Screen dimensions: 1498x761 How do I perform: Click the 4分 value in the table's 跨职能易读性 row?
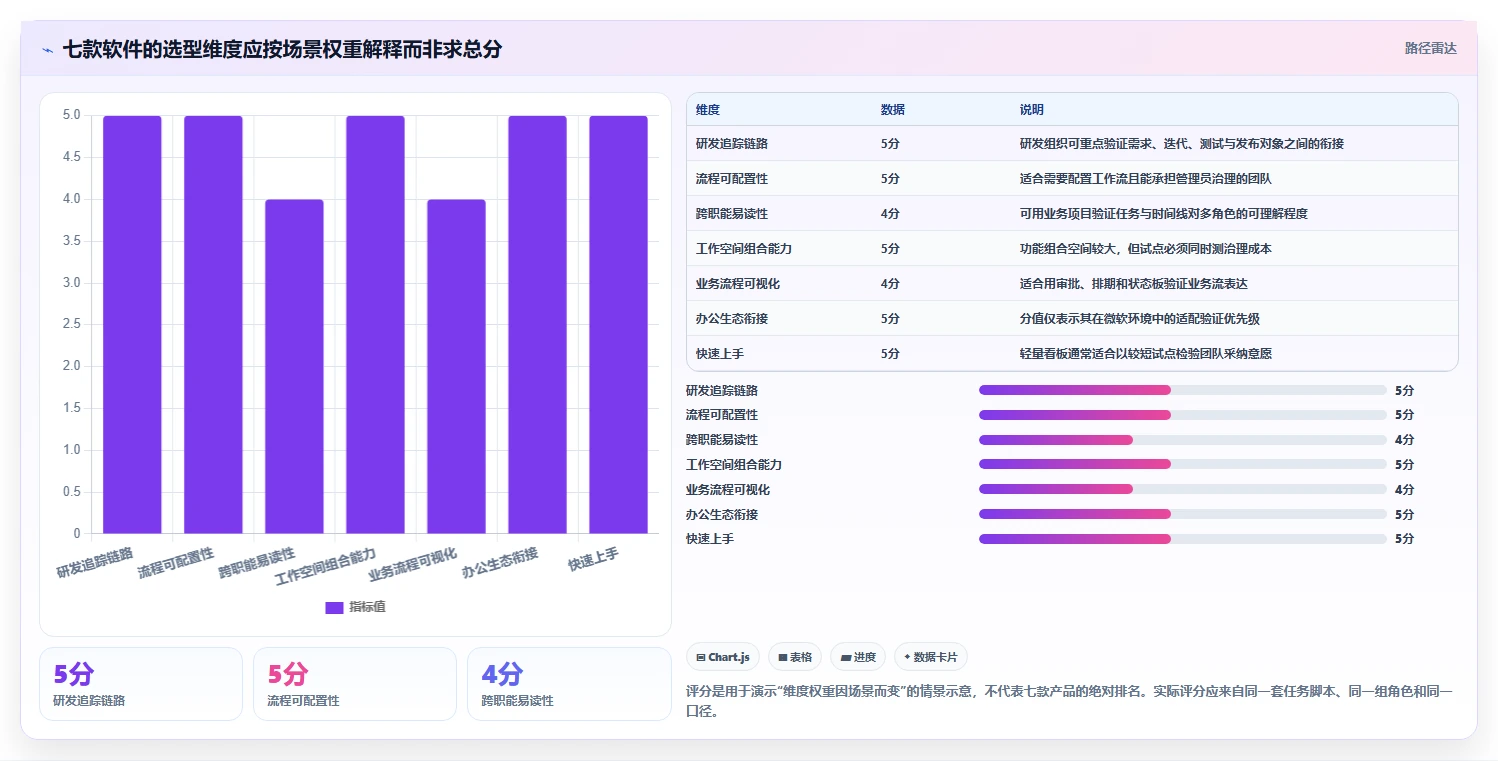point(890,214)
